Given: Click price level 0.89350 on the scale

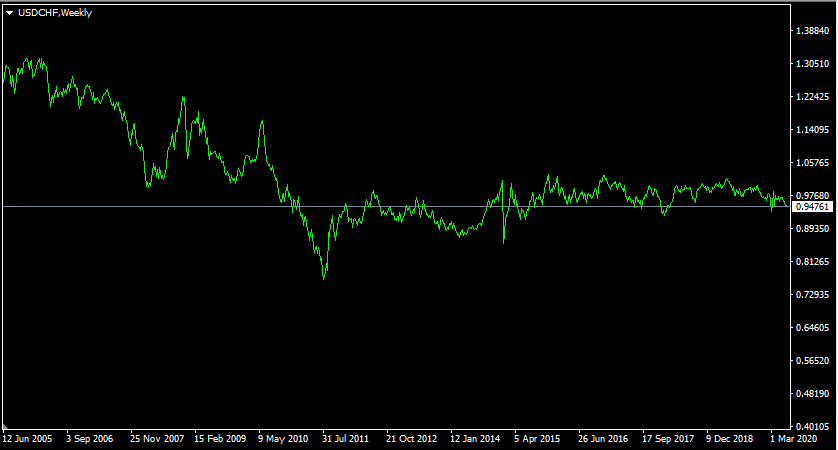Looking at the screenshot, I should [x=812, y=229].
